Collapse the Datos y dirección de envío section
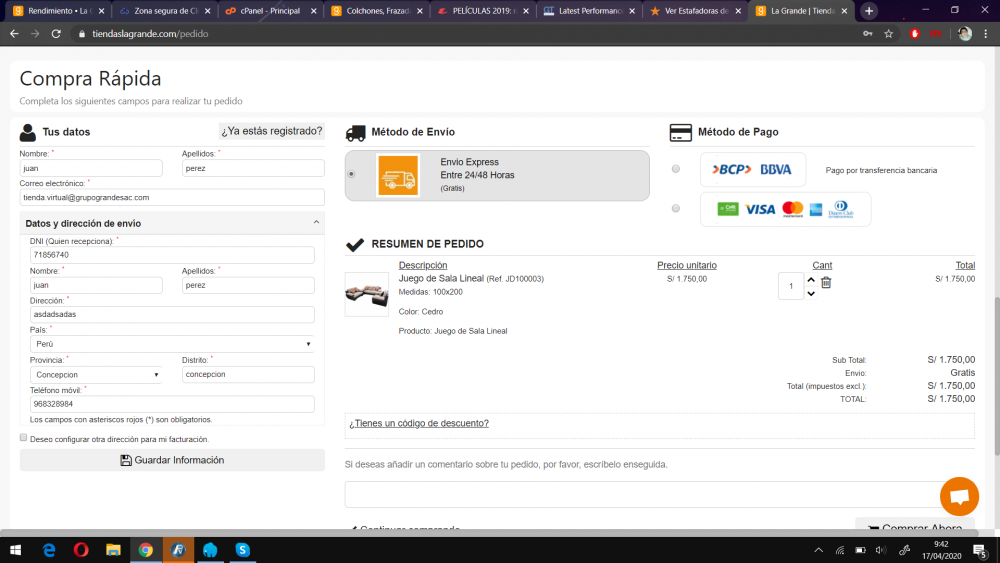This screenshot has width=1000, height=563. coord(316,223)
